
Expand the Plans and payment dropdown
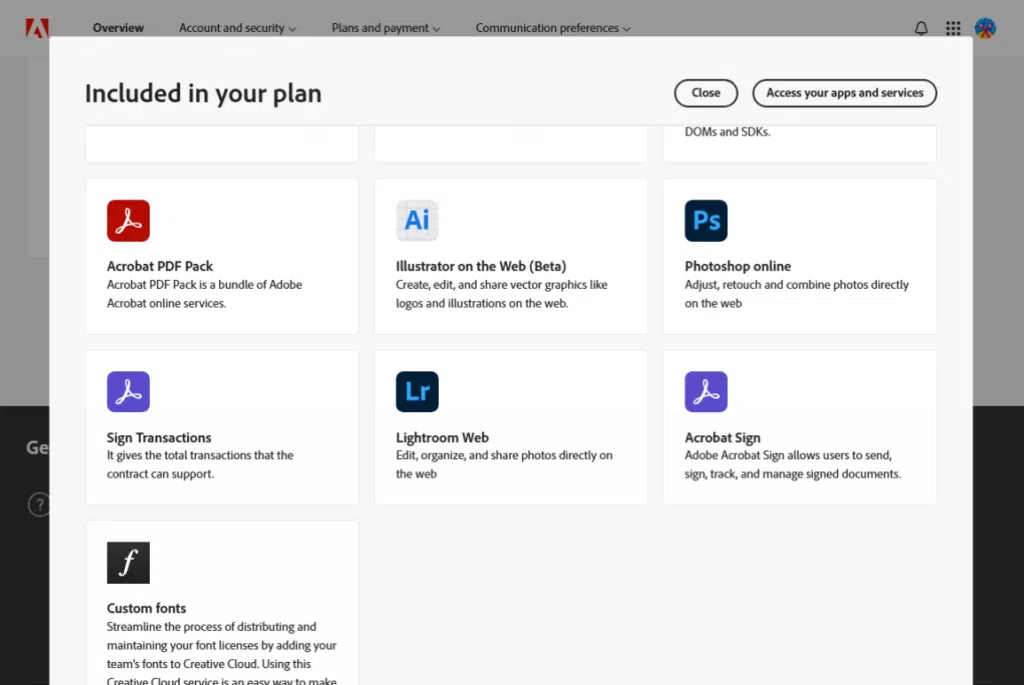(x=386, y=28)
